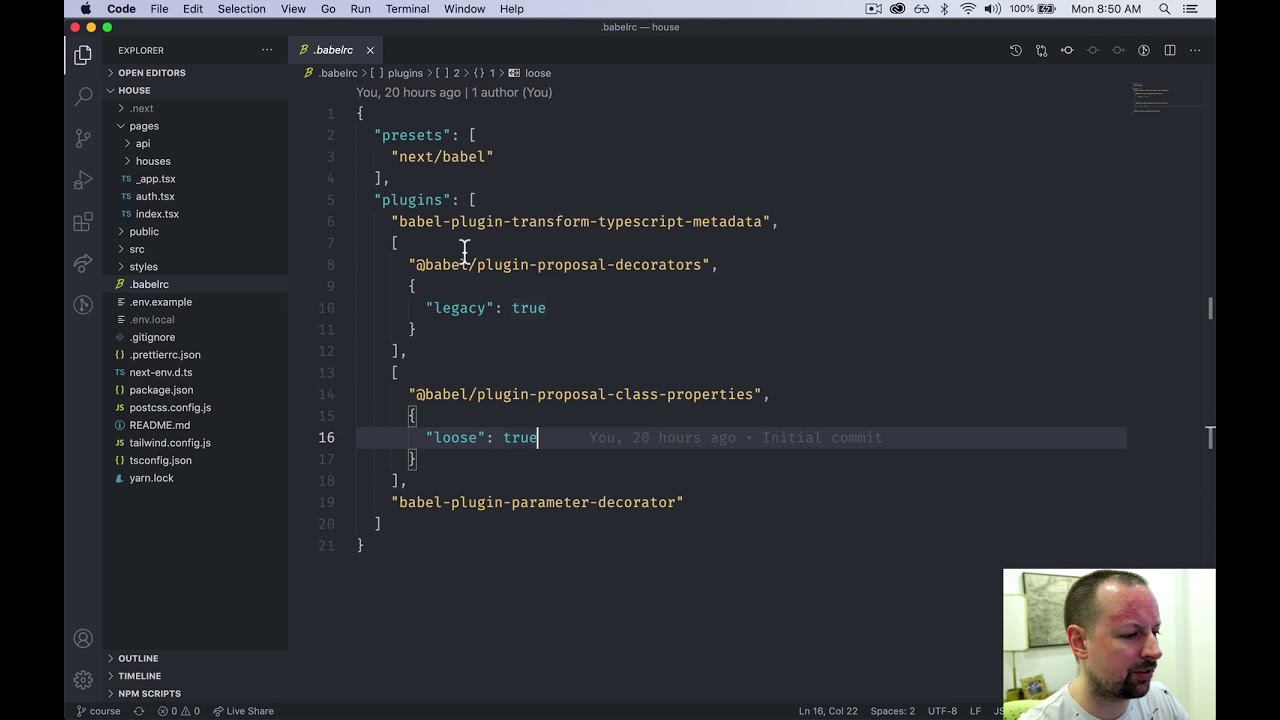The image size is (1280, 720).
Task: Open the Accounts icon in activity bar
Action: coord(83,638)
